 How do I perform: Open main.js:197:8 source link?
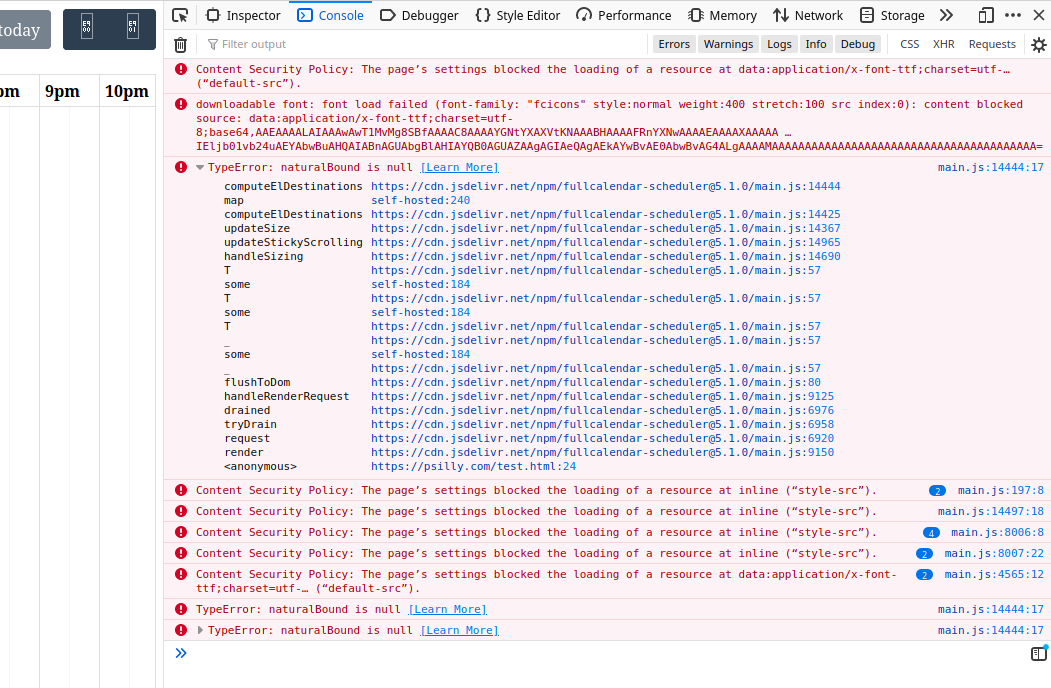pos(1001,491)
